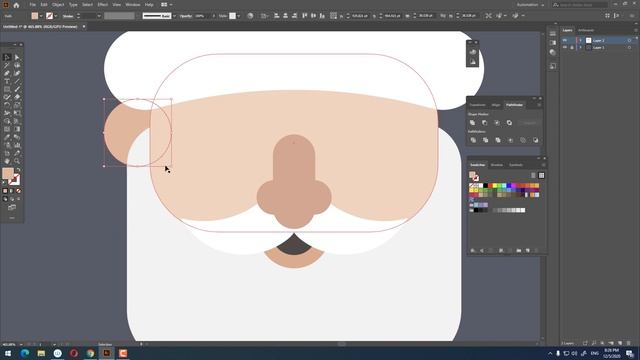Select the Eraser tool
Screen dimensions: 640x360
17,97
